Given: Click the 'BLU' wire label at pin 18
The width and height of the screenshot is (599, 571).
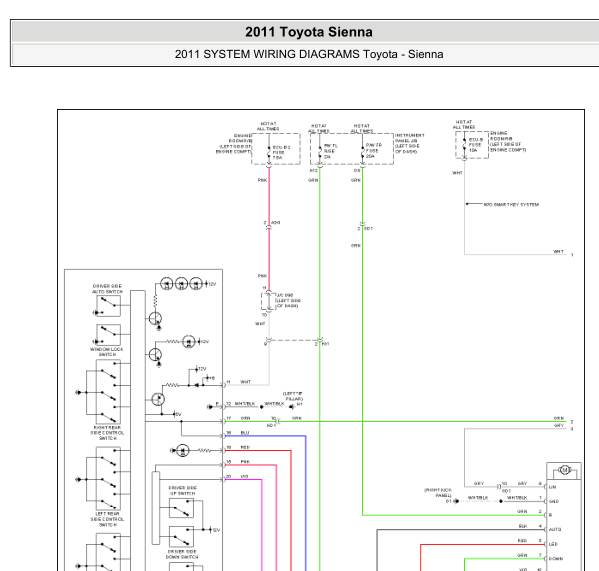Looking at the screenshot, I should tap(245, 433).
